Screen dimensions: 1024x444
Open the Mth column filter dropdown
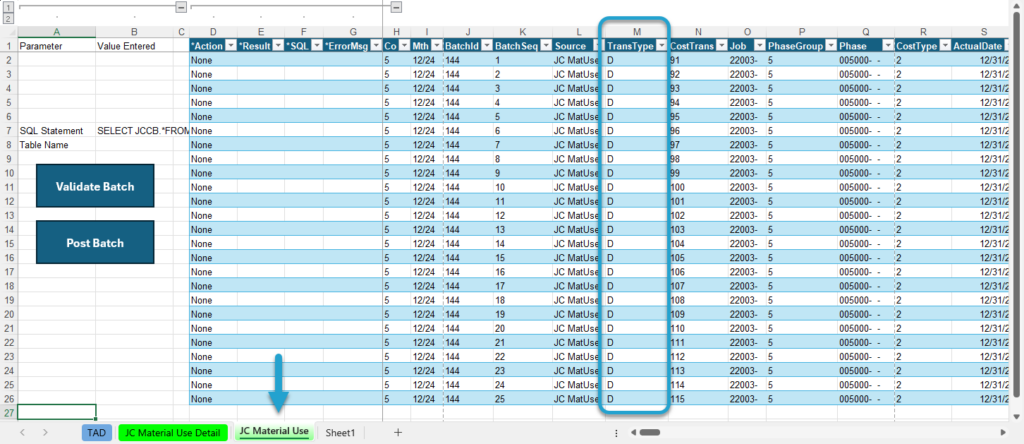[436, 46]
